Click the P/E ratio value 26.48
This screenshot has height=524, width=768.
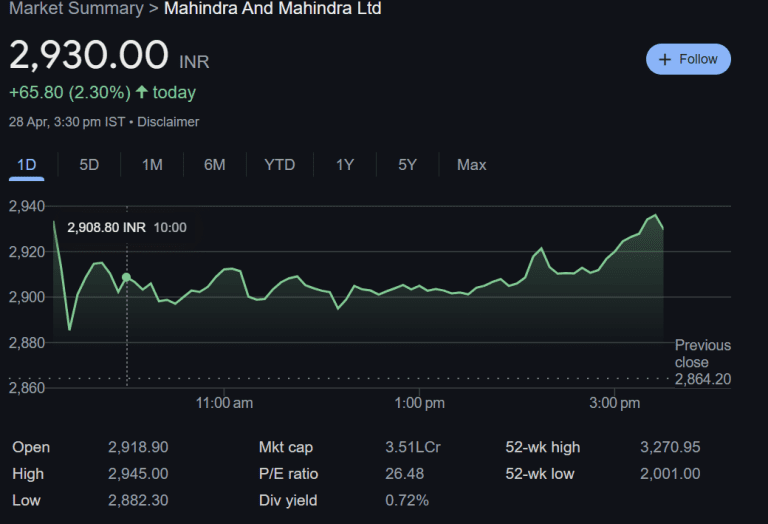tap(405, 474)
